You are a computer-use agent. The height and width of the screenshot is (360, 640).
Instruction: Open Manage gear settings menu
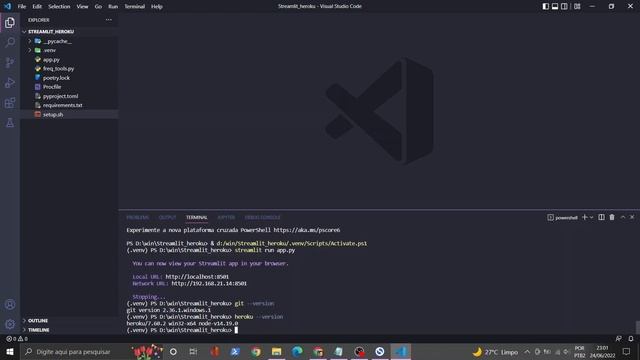tap(10, 324)
